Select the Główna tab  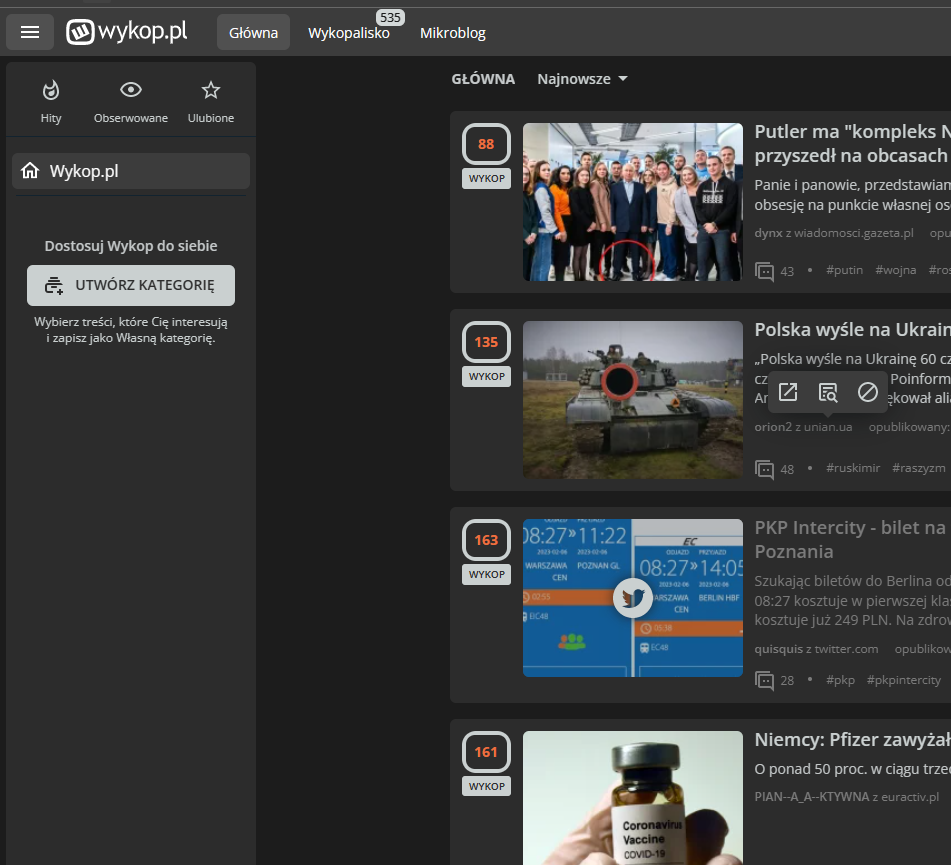pos(253,33)
